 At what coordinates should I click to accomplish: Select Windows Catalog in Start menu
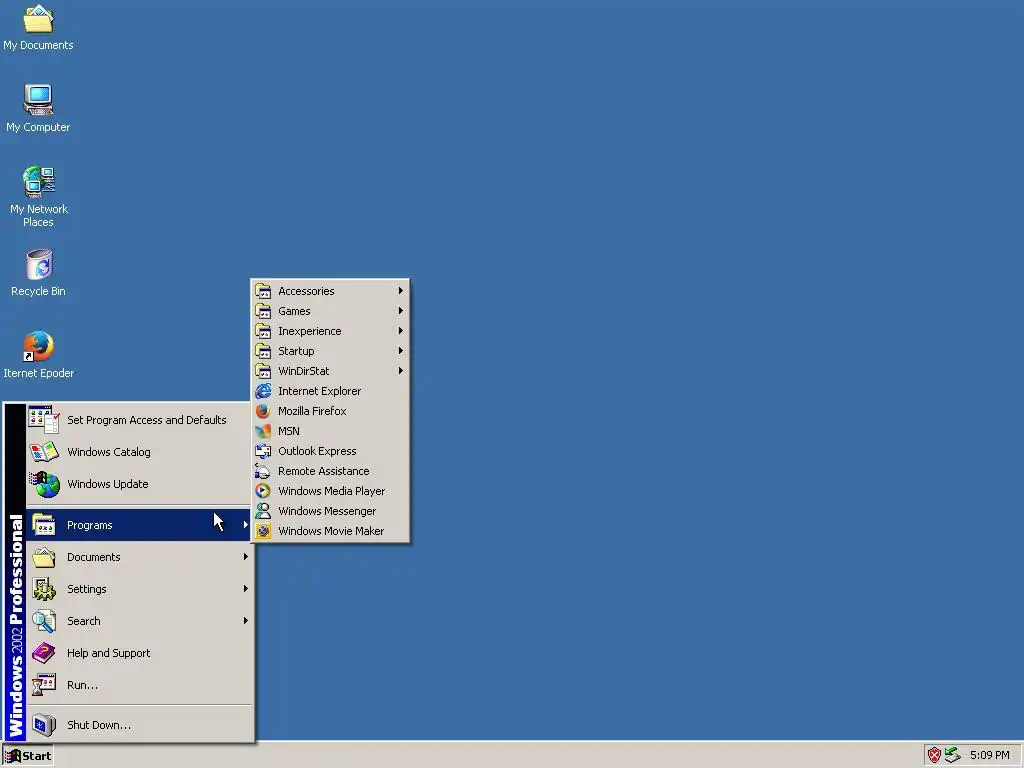139,452
